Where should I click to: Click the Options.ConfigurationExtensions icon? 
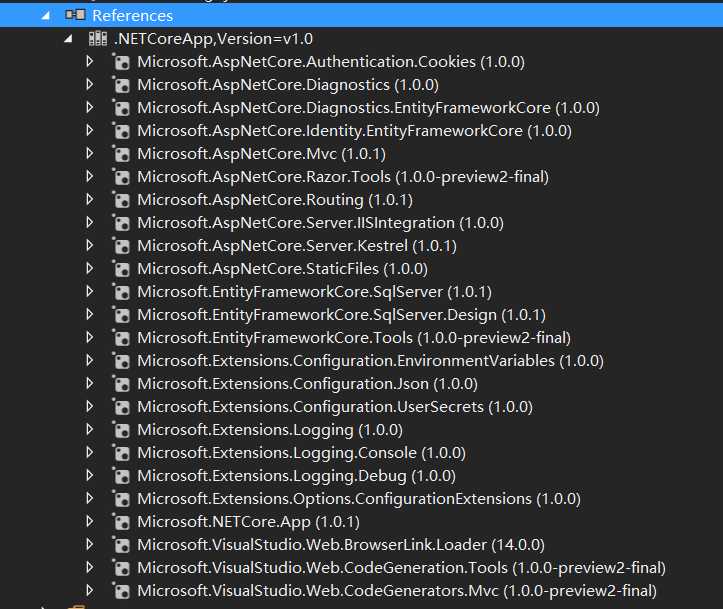122,499
